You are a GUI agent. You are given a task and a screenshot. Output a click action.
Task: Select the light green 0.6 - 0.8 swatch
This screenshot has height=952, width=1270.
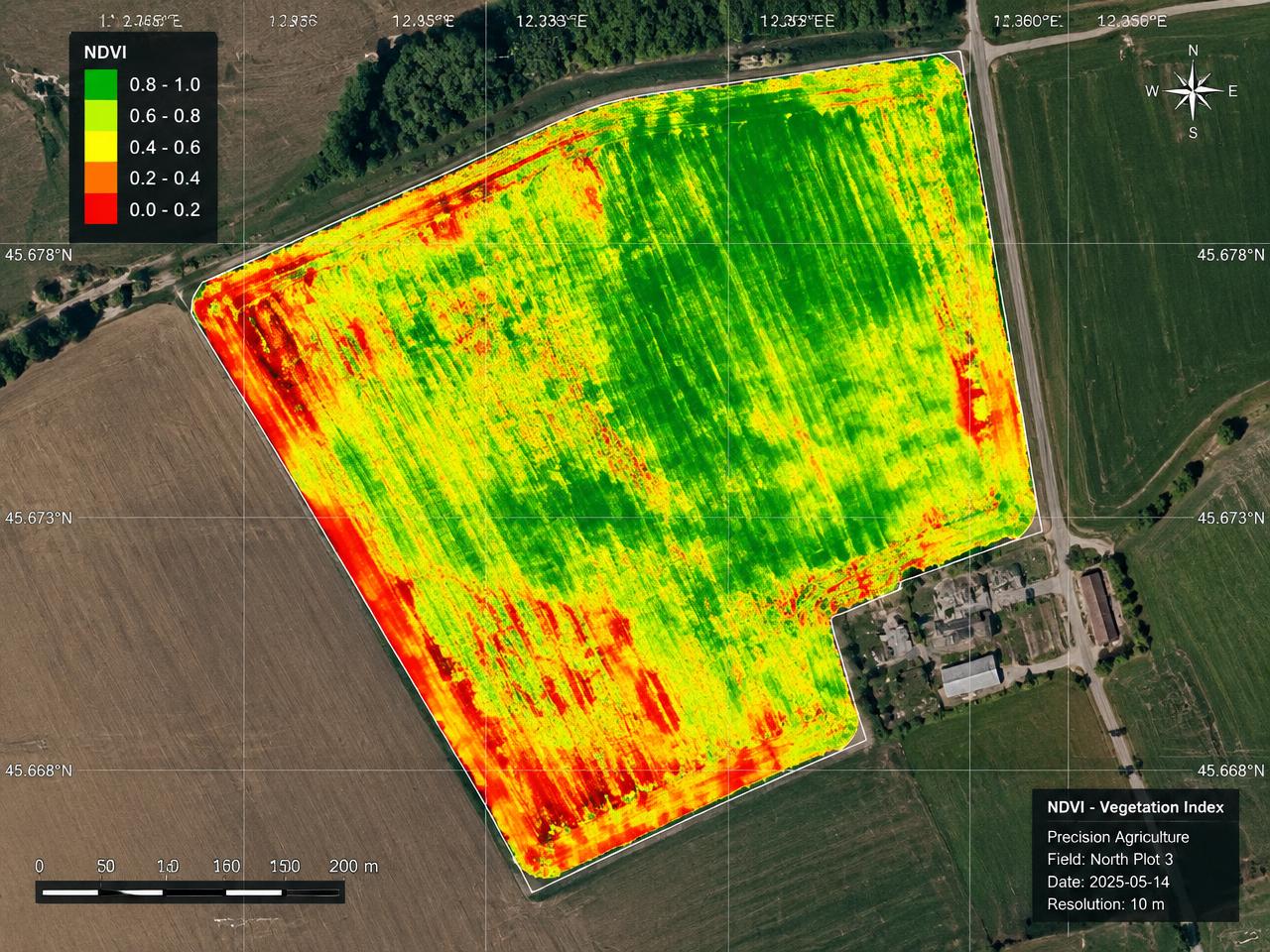pyautogui.click(x=100, y=116)
